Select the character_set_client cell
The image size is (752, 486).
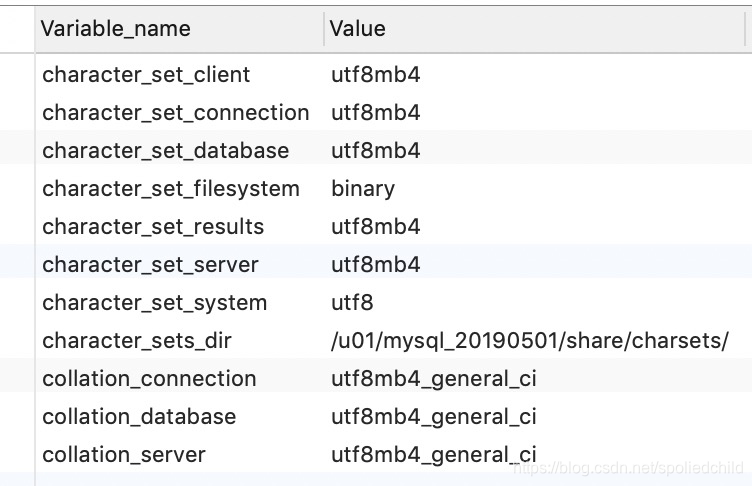146,75
